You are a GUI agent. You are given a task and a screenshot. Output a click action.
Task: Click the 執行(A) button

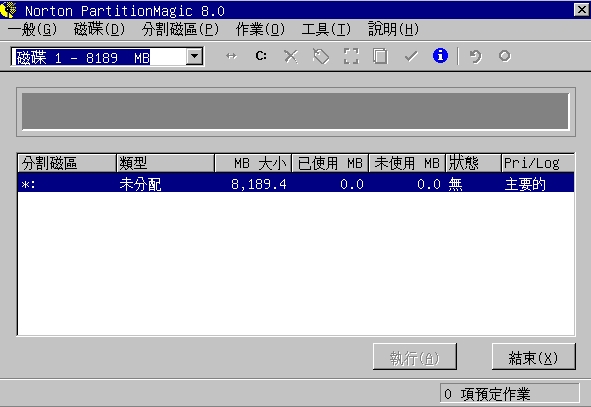coord(415,357)
